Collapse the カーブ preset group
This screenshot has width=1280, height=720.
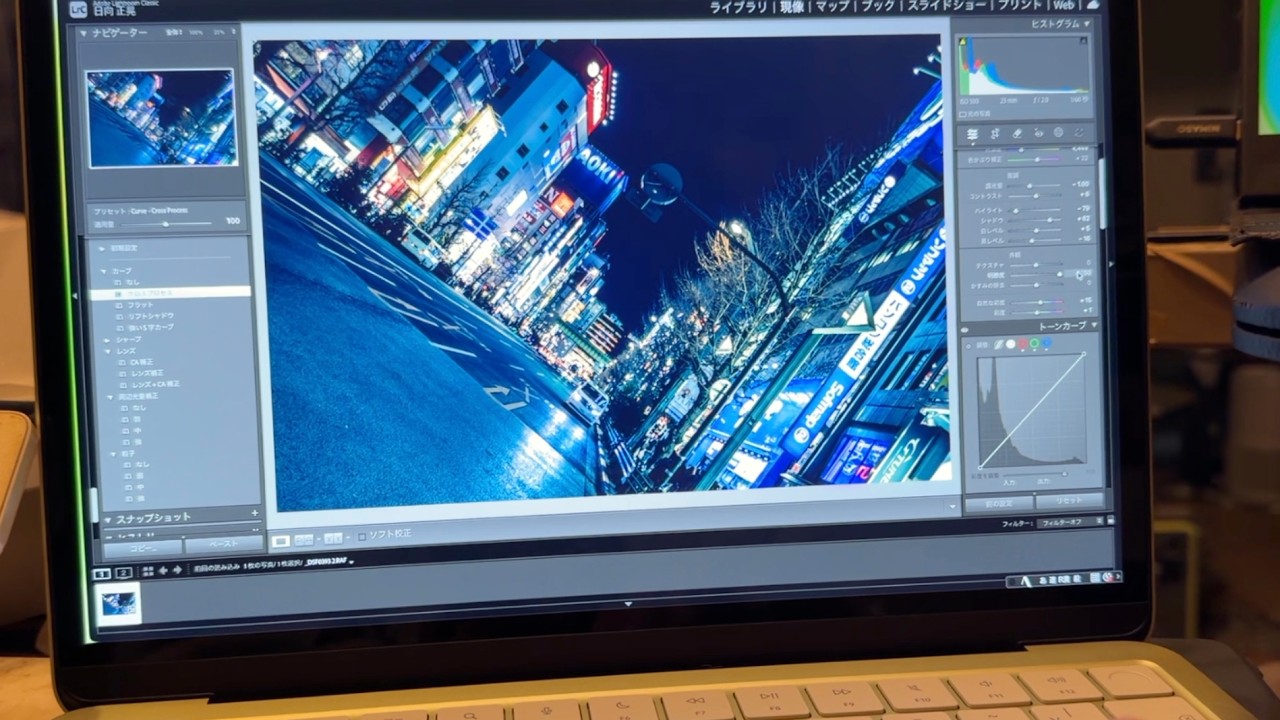click(x=103, y=270)
